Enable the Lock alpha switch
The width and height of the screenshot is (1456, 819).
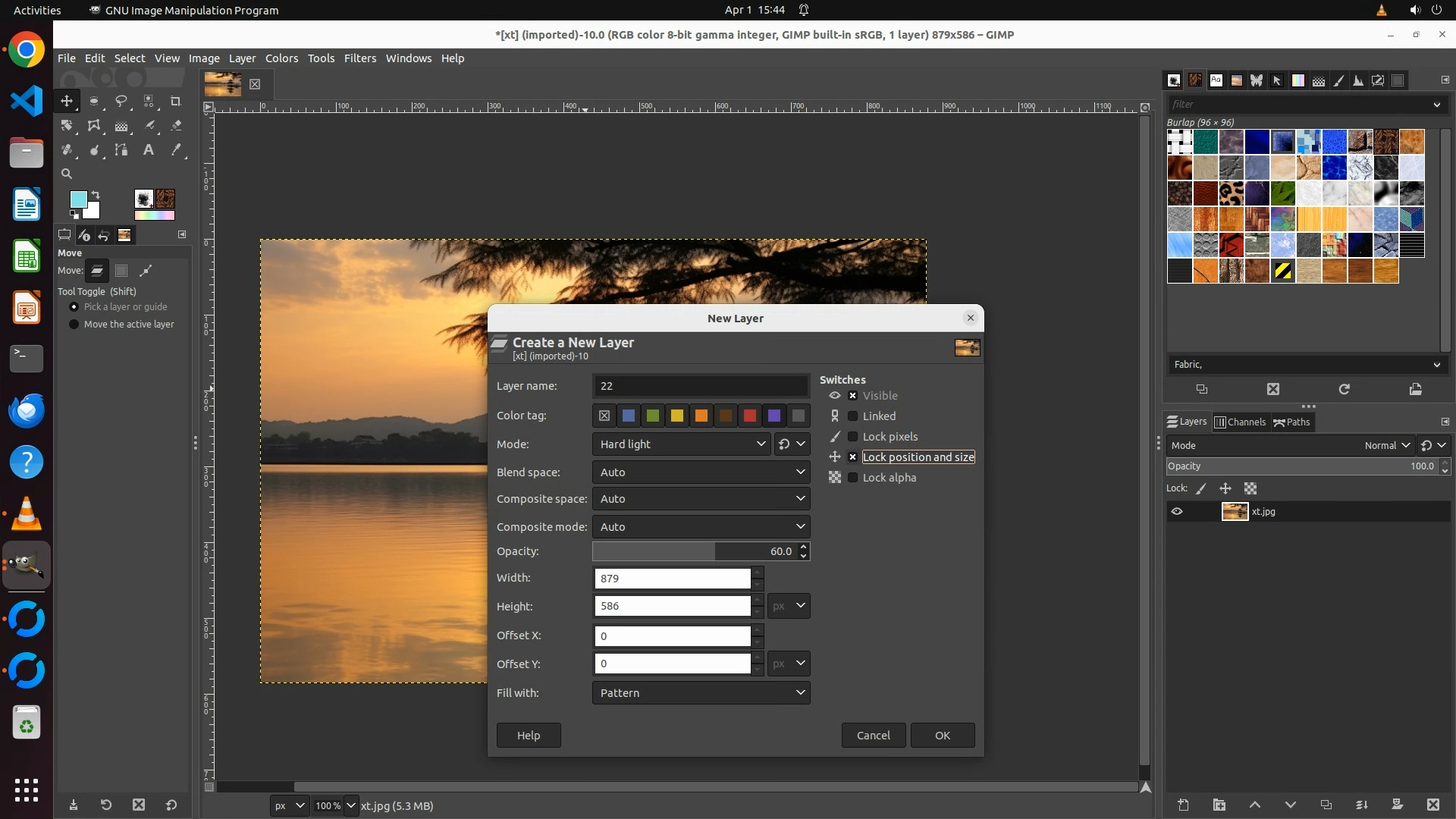[x=852, y=478]
